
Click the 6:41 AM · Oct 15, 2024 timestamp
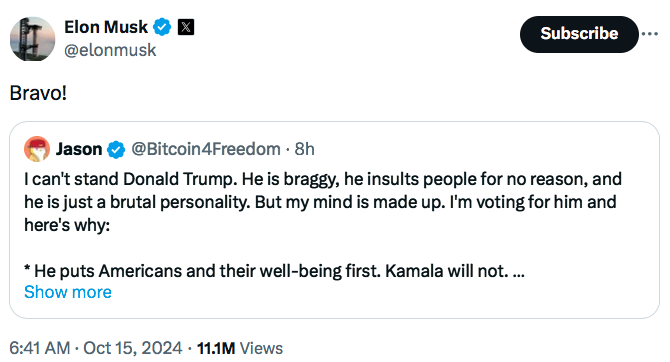tap(96, 348)
